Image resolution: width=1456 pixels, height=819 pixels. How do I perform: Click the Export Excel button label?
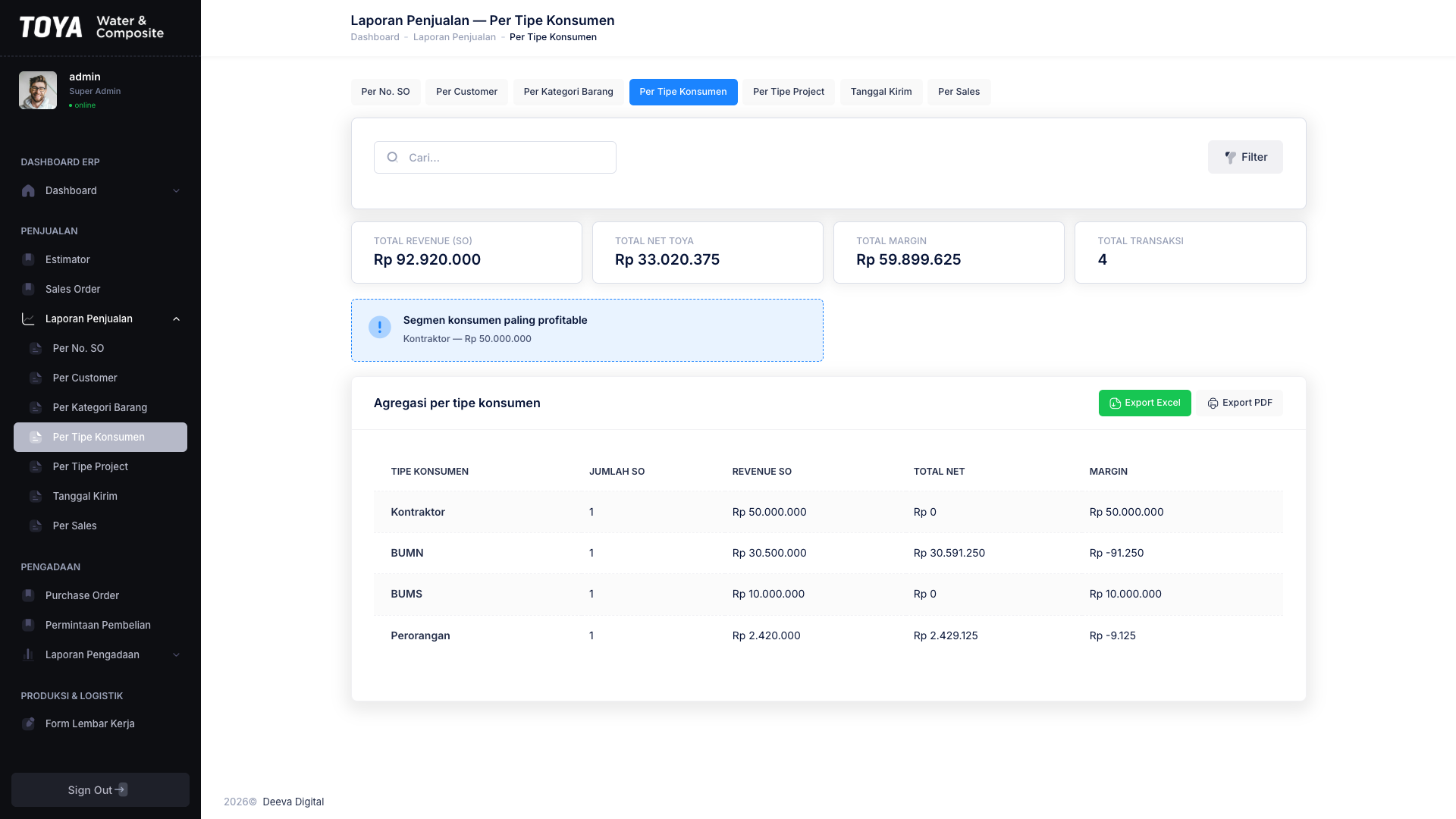1152,403
